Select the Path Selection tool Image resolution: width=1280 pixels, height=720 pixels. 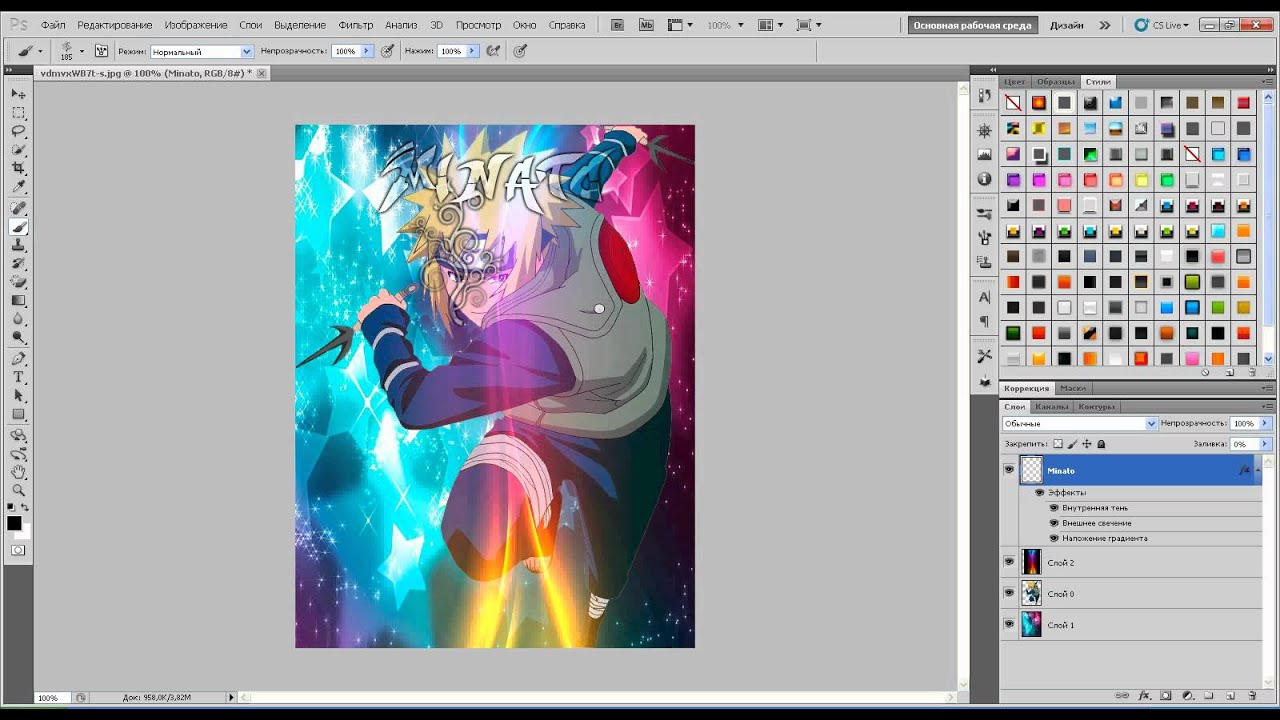18,396
